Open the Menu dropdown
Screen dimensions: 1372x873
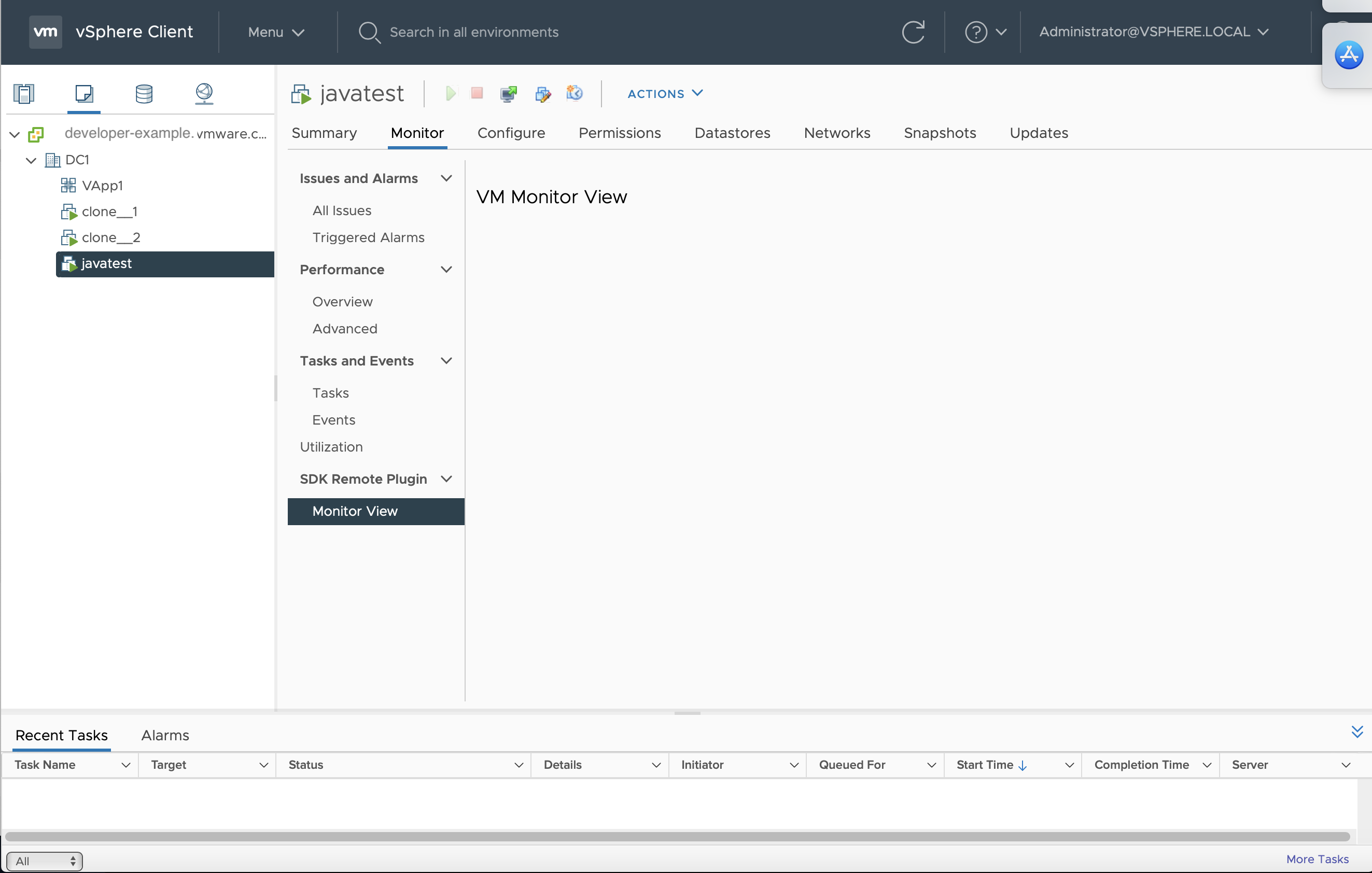[276, 33]
